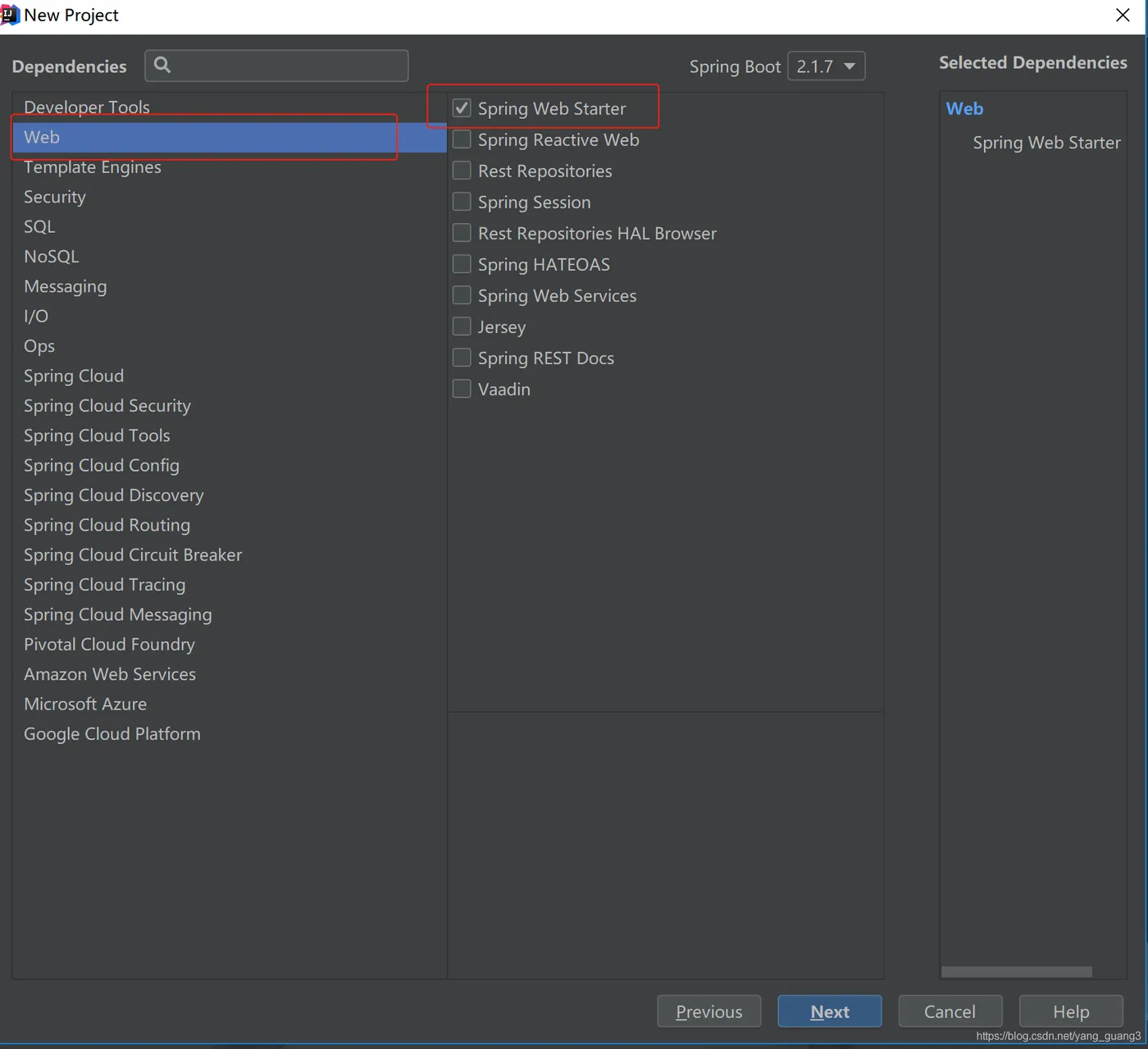Open the Spring Boot version dropdown

click(x=826, y=66)
